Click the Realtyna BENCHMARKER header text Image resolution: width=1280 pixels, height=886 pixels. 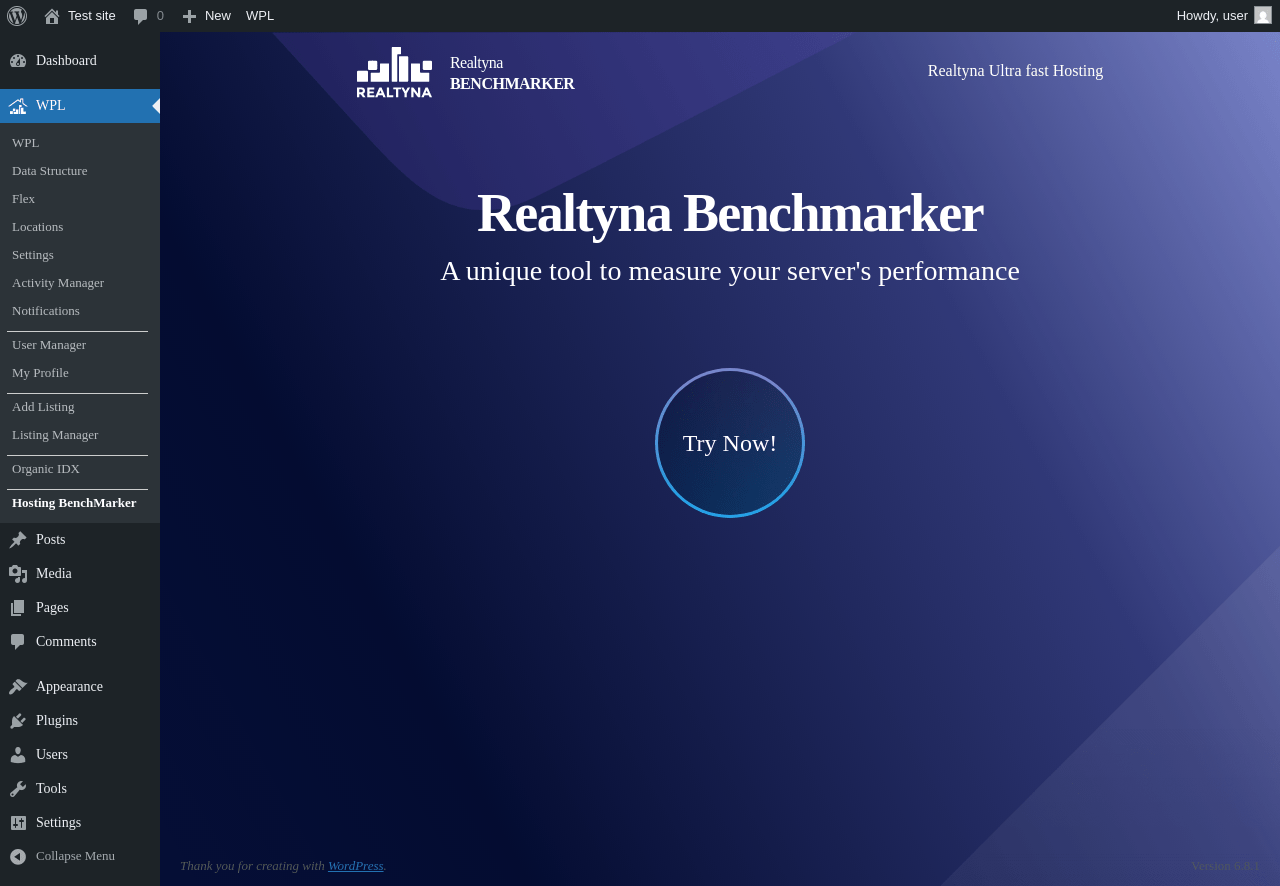pos(512,73)
